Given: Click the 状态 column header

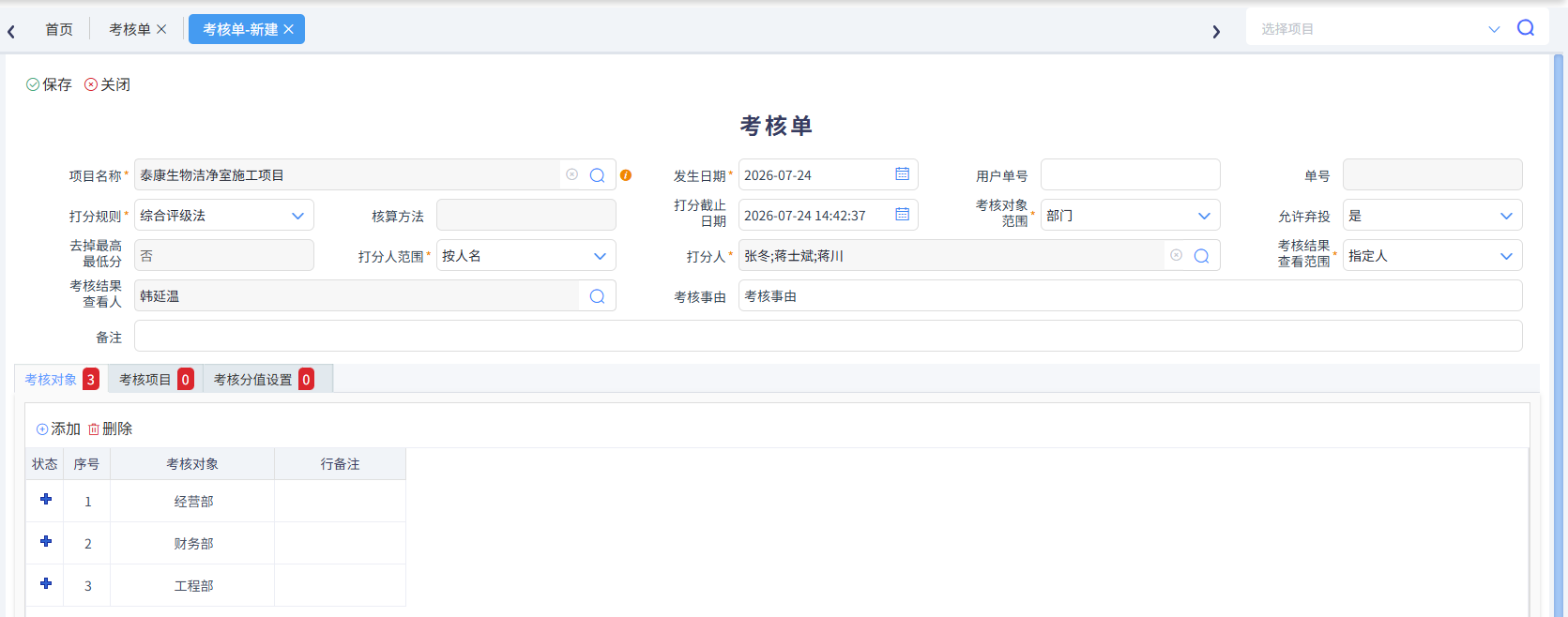Looking at the screenshot, I should [x=44, y=463].
